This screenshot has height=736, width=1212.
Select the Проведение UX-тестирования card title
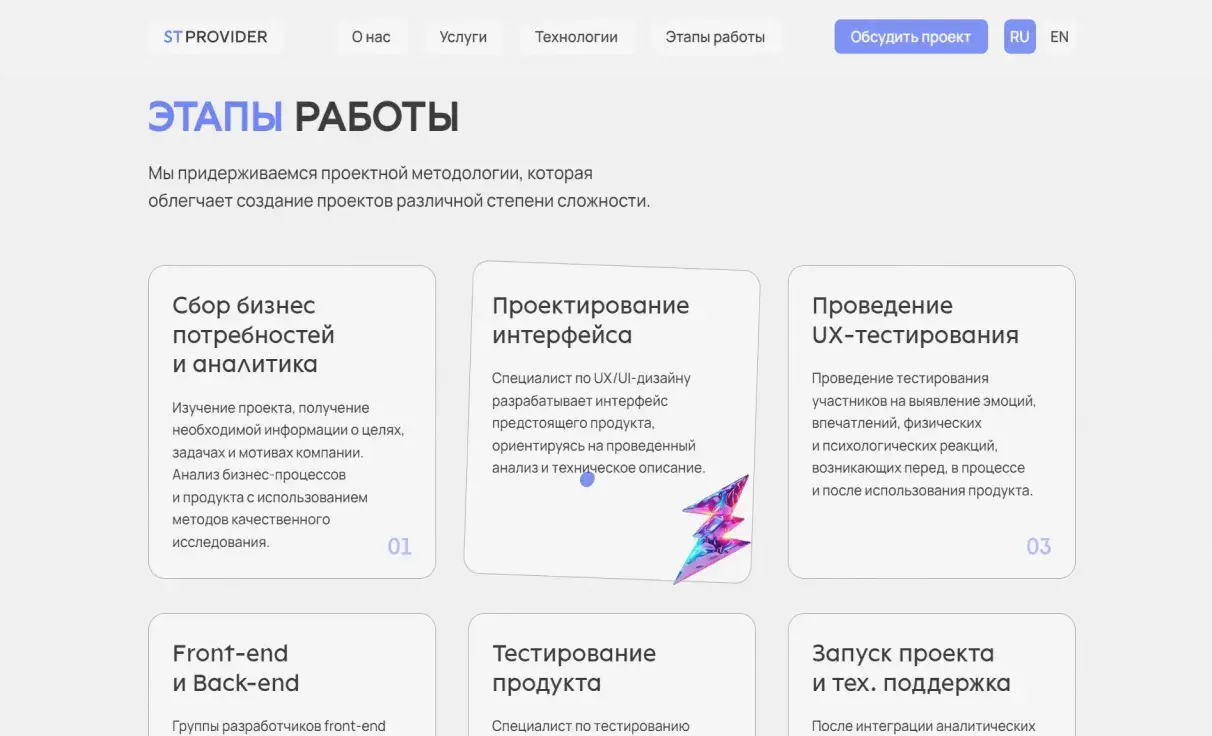[915, 320]
